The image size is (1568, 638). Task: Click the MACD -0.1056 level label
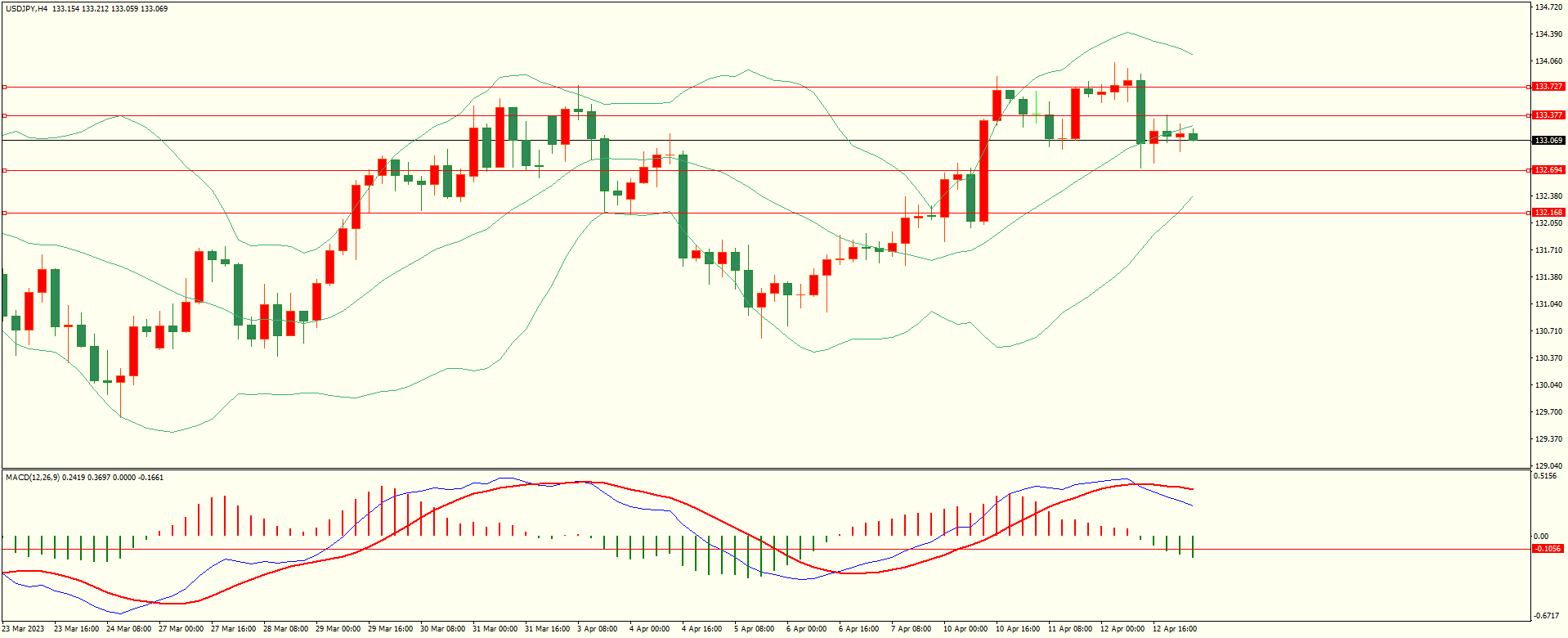(1548, 549)
